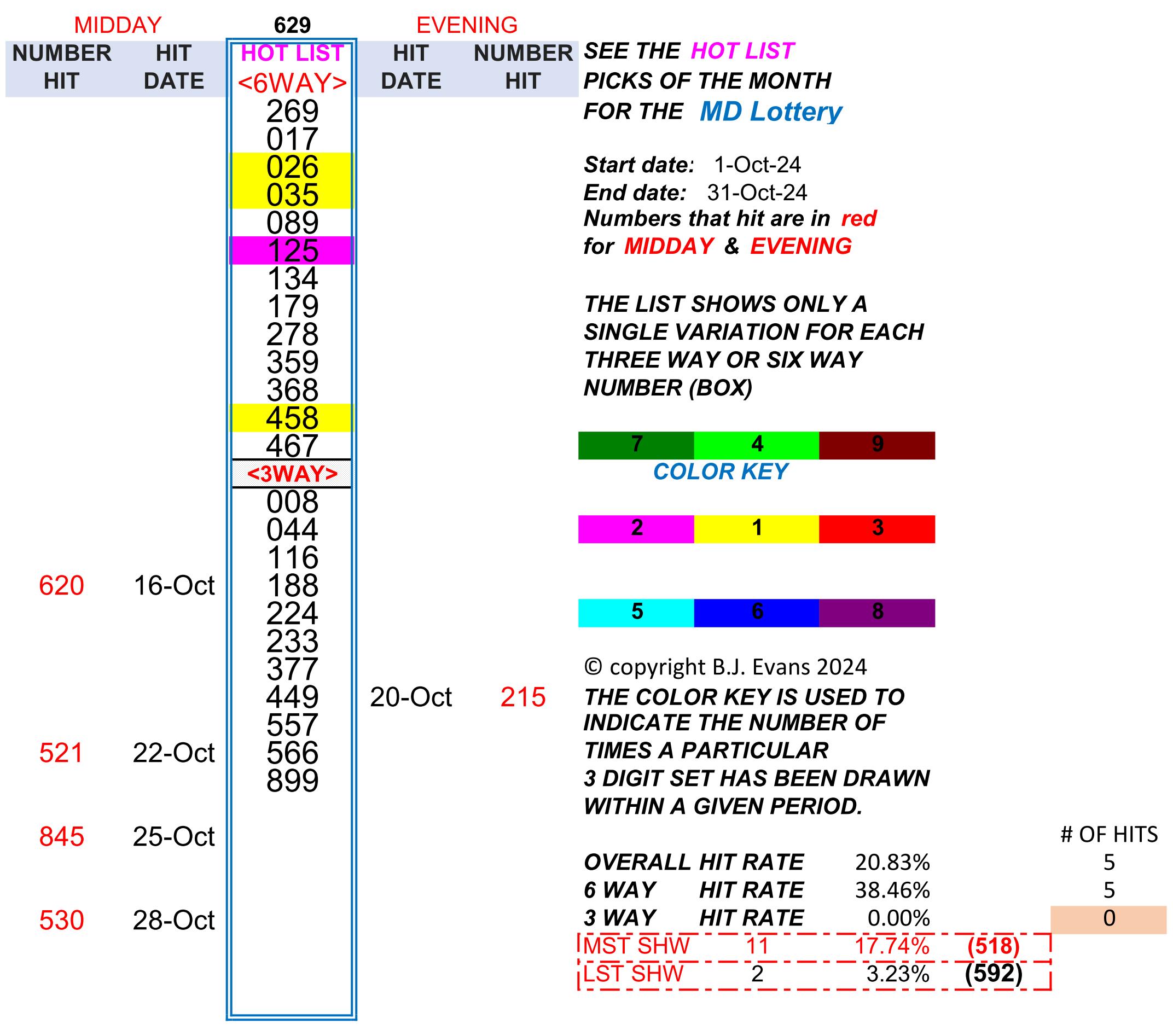Pick the cyan swatch labeled 5
Viewport: 1173px width, 1036px height.
pos(636,613)
